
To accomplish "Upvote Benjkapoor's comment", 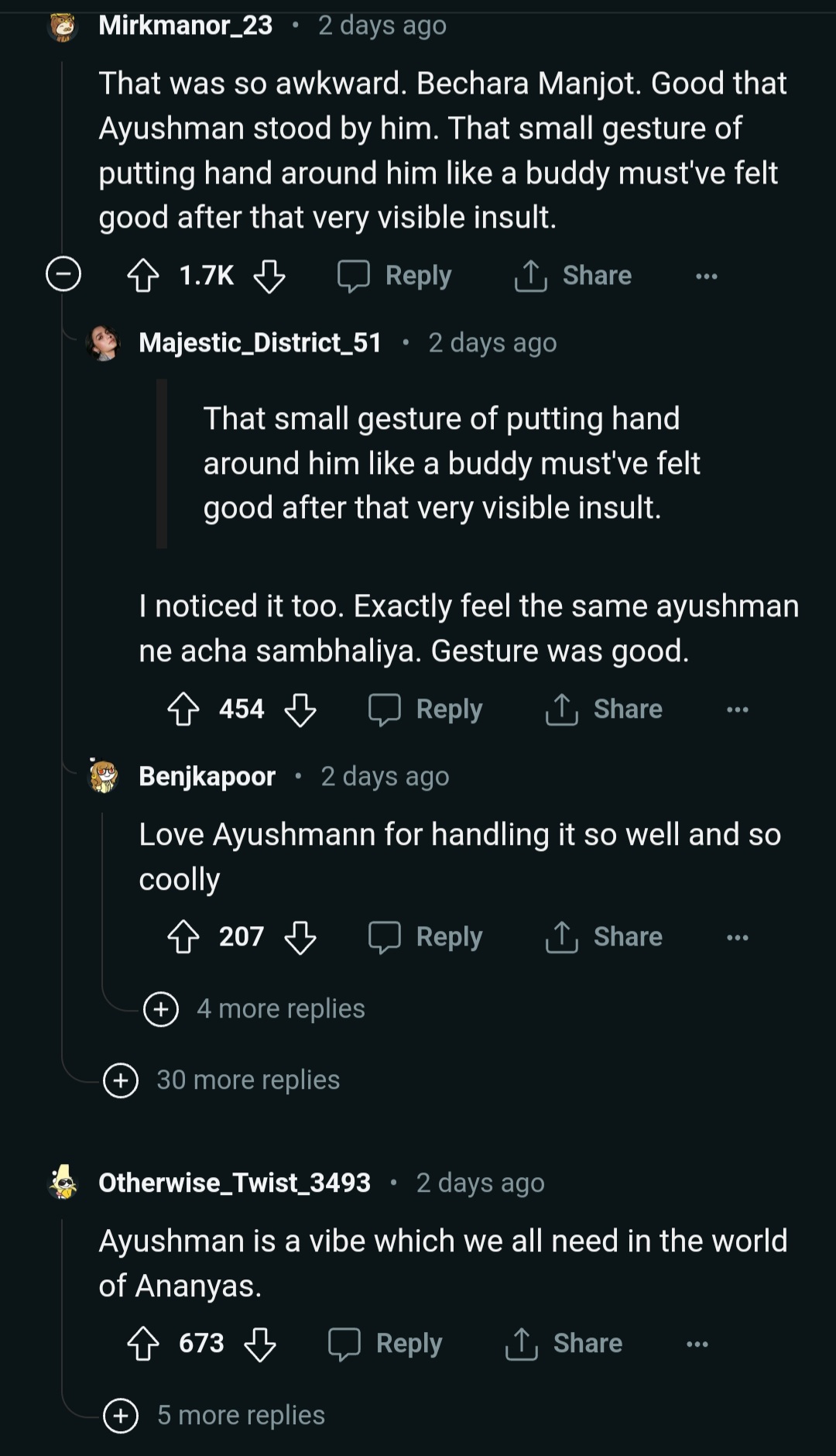I will tap(183, 937).
